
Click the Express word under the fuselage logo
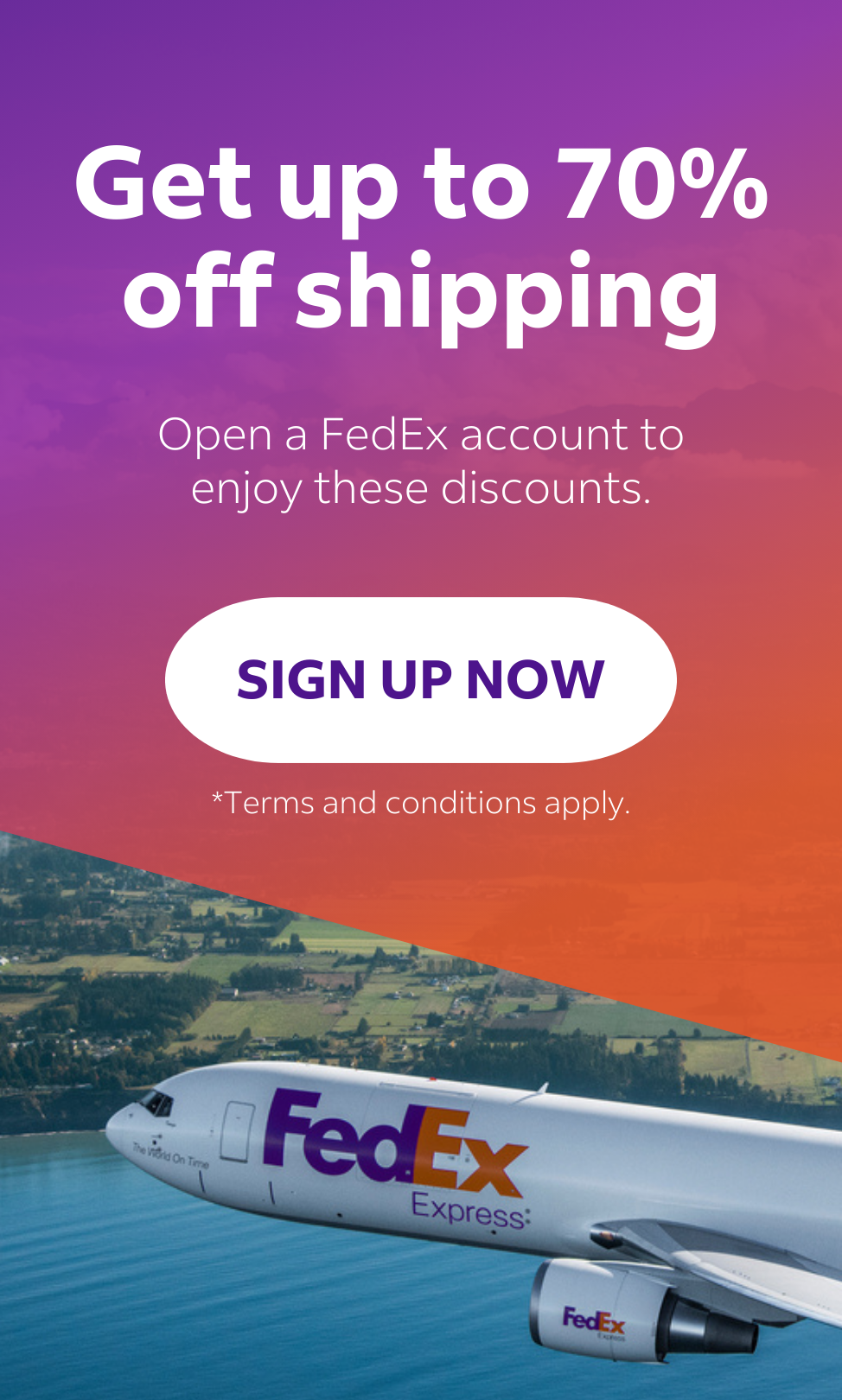point(469,1210)
